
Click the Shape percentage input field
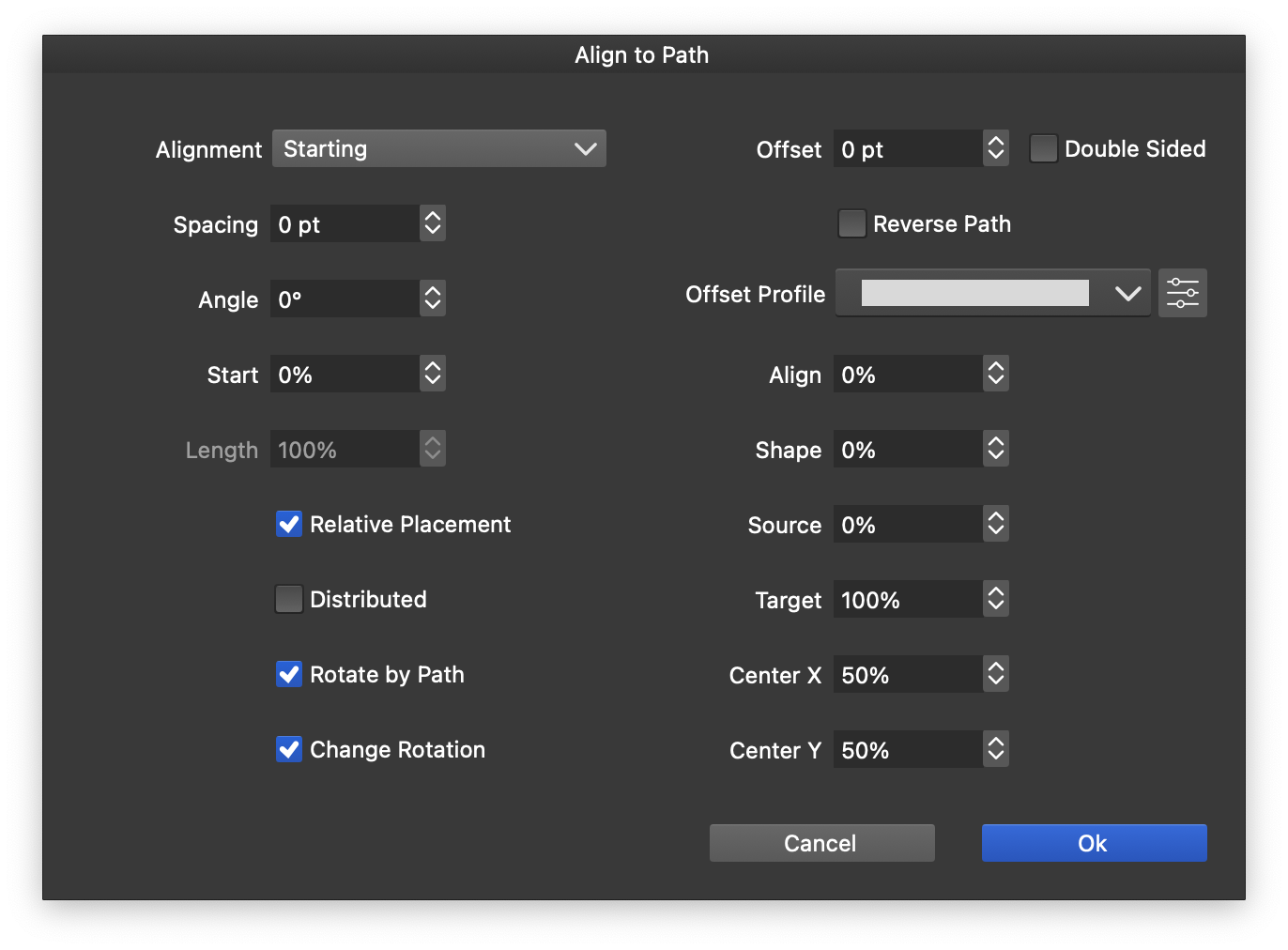click(x=907, y=450)
